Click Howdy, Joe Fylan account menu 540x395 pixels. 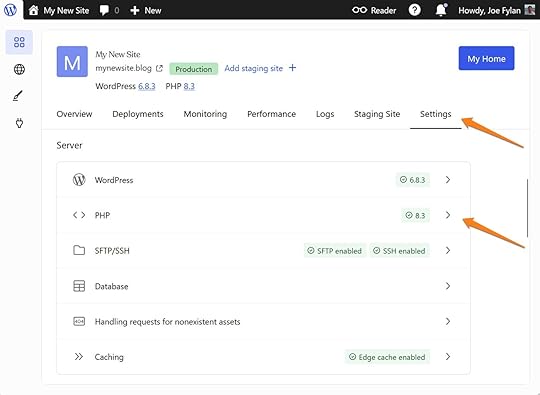(x=489, y=11)
